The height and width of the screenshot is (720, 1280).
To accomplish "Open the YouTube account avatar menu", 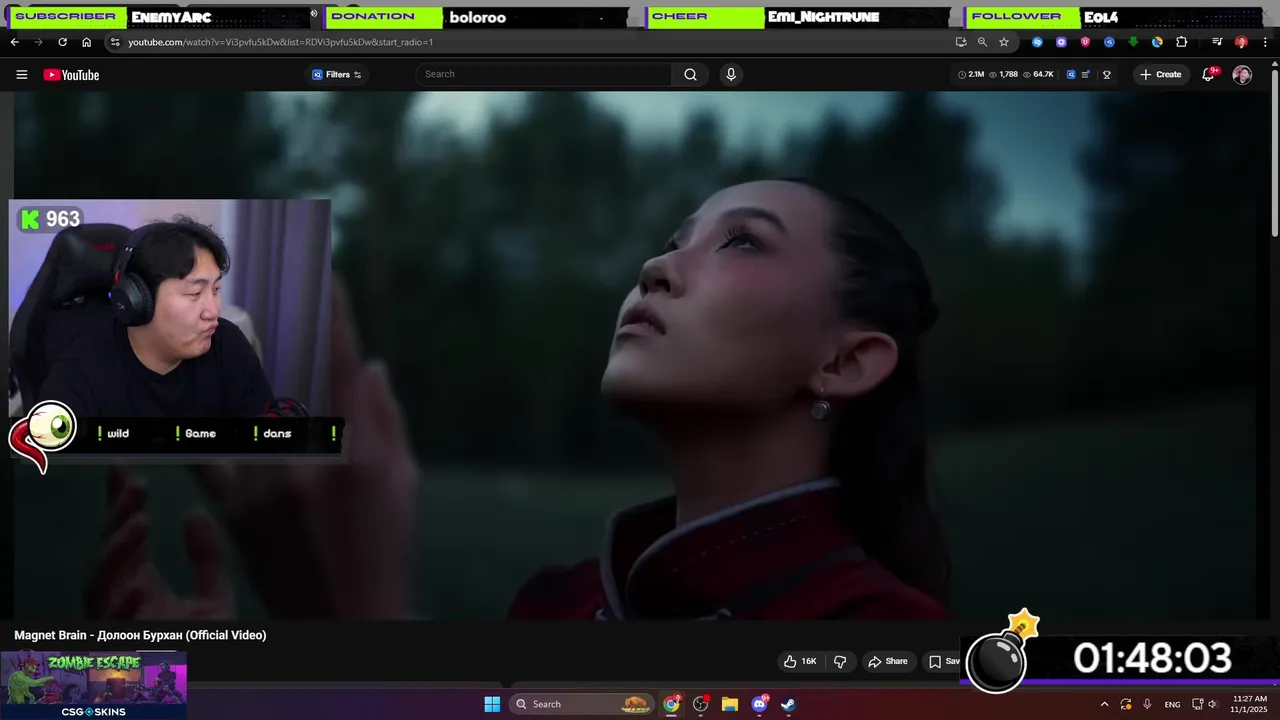I will pyautogui.click(x=1242, y=75).
